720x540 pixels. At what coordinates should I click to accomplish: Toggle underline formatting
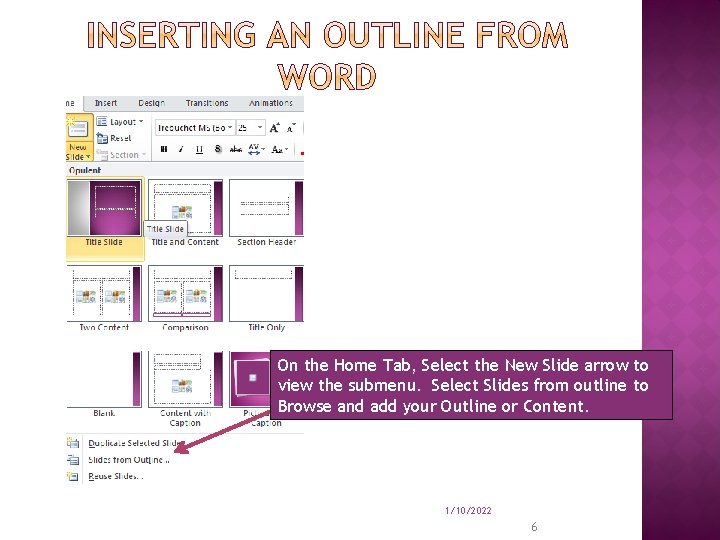click(x=199, y=149)
